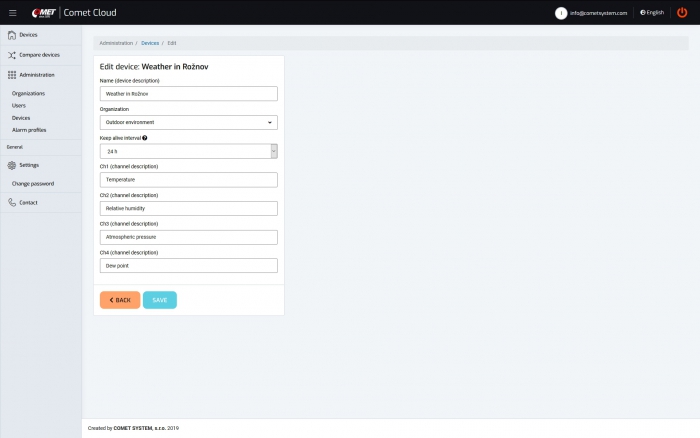Screen dimensions: 700x438
Task: Click the red power logout icon
Action: 682,13
